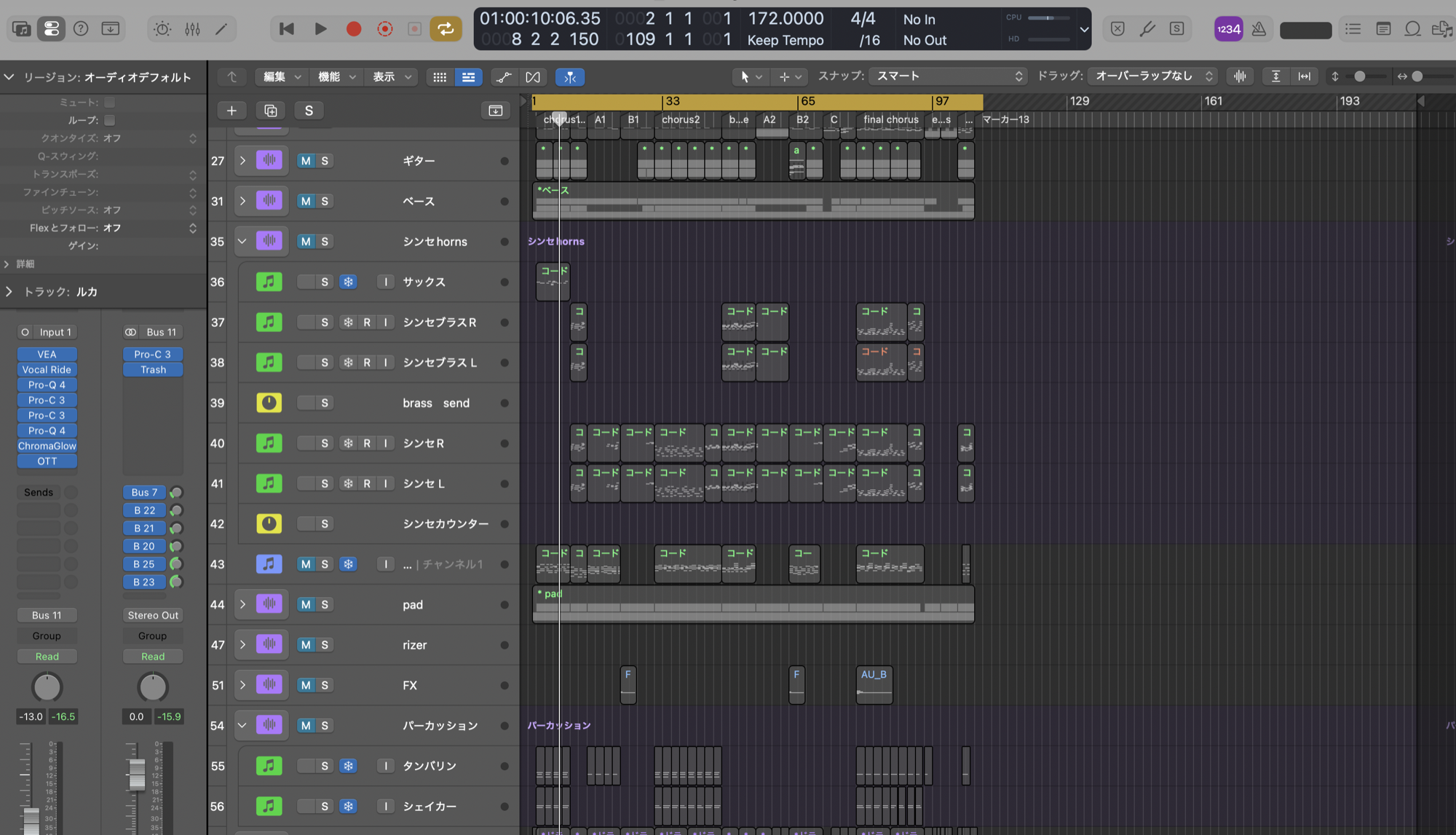Image resolution: width=1456 pixels, height=835 pixels.
Task: Click the Read automation button under Bus 11
Action: coord(47,657)
